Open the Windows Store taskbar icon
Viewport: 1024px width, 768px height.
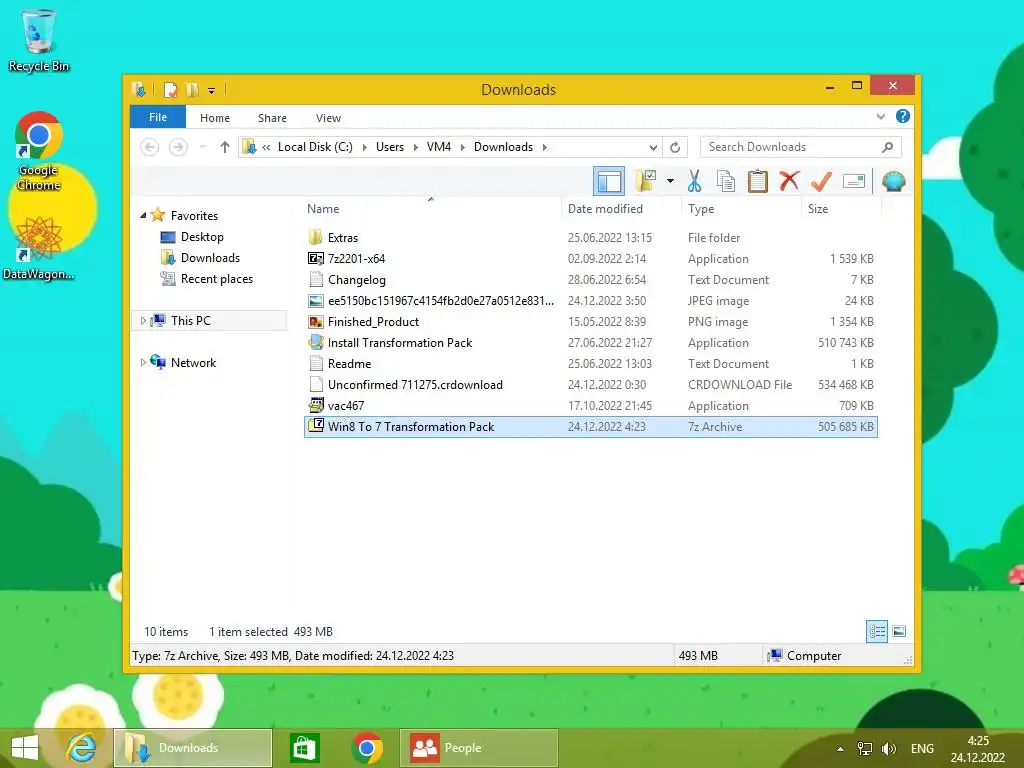point(304,748)
